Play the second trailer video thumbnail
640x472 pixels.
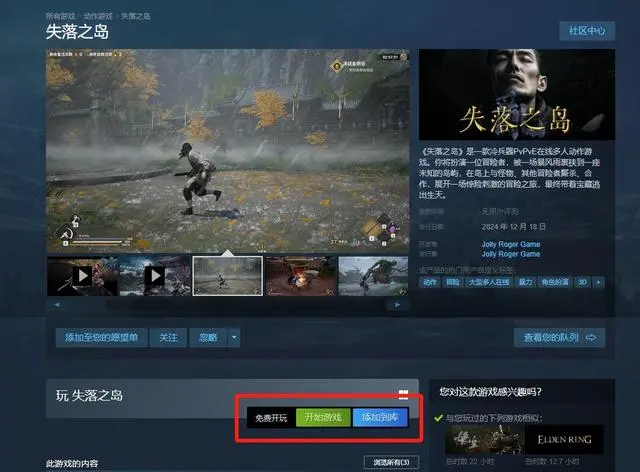tap(155, 276)
